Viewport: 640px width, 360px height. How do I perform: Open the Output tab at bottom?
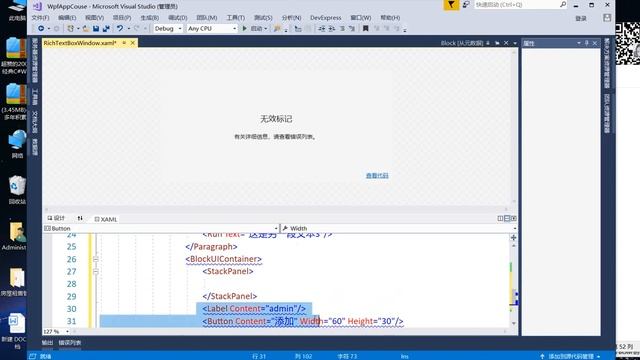click(47, 343)
